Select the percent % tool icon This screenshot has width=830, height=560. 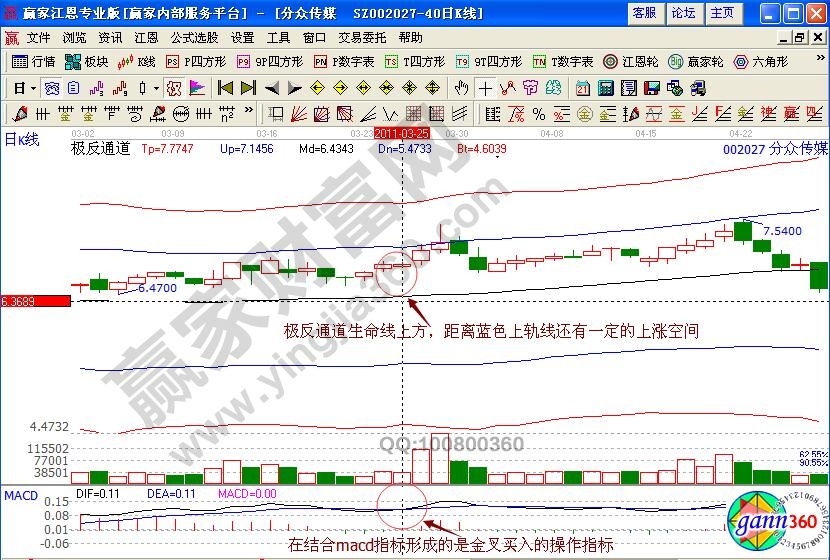pyautogui.click(x=539, y=114)
